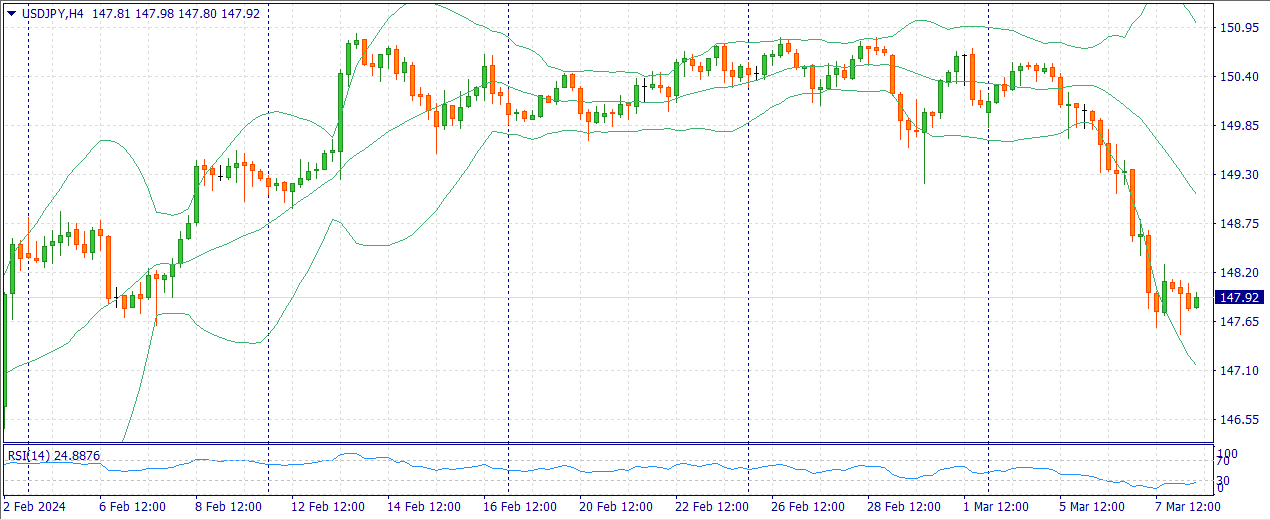The width and height of the screenshot is (1270, 520).
Task: Click the 12 Feb 12:00 time label
Action: click(328, 507)
